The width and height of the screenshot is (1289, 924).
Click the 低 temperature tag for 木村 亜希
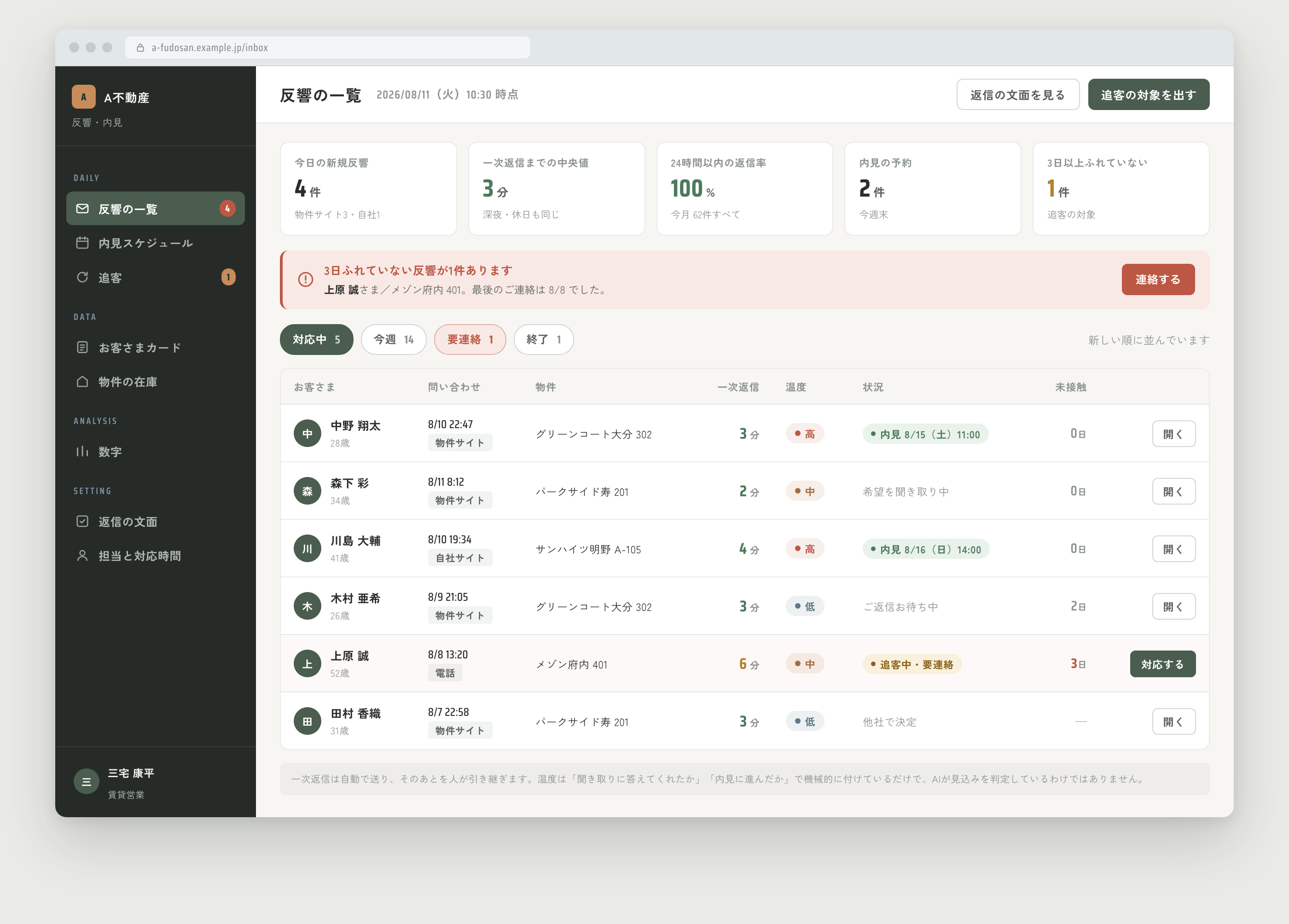click(x=805, y=606)
